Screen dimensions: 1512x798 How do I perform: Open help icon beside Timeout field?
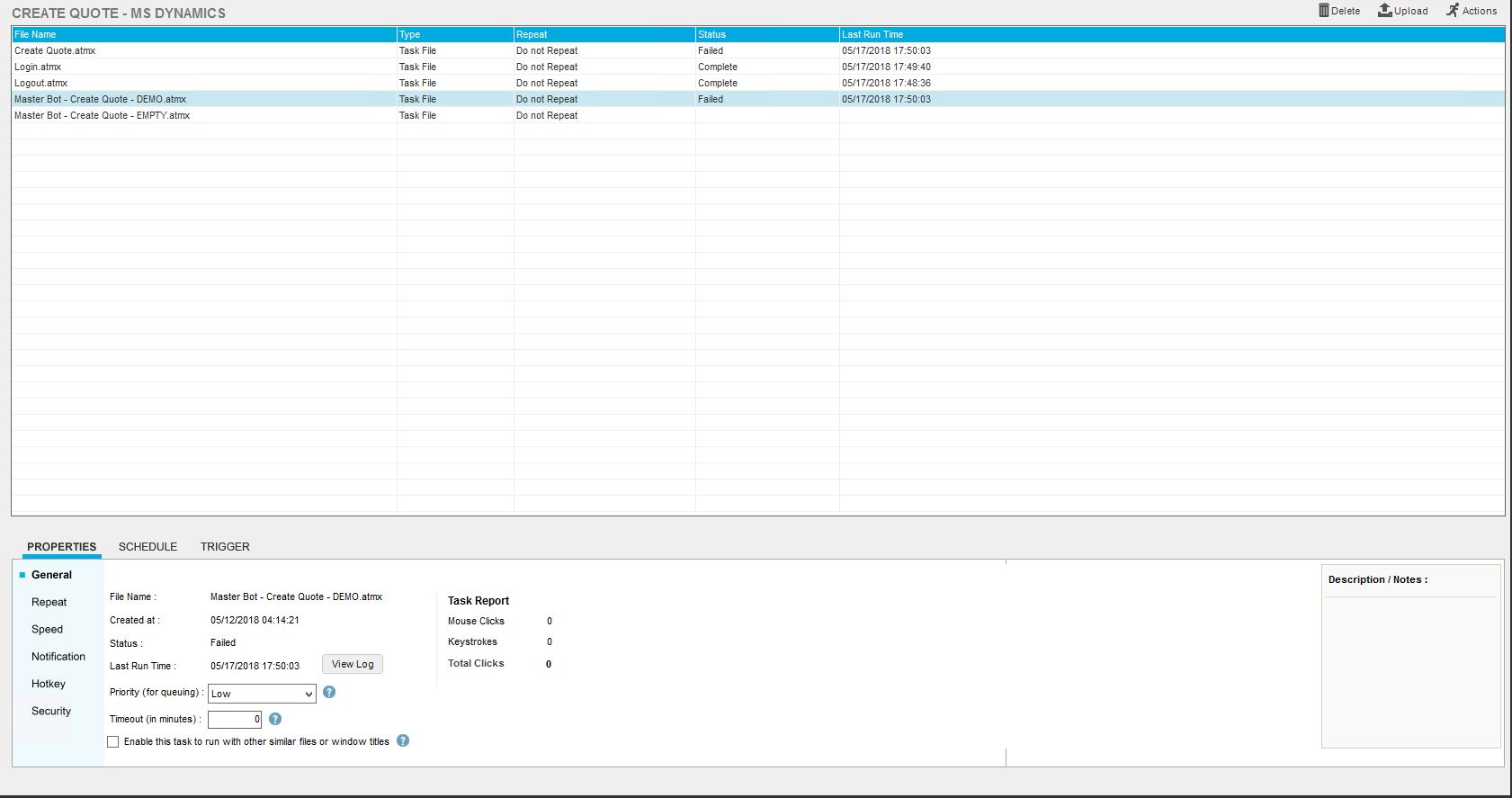click(275, 719)
